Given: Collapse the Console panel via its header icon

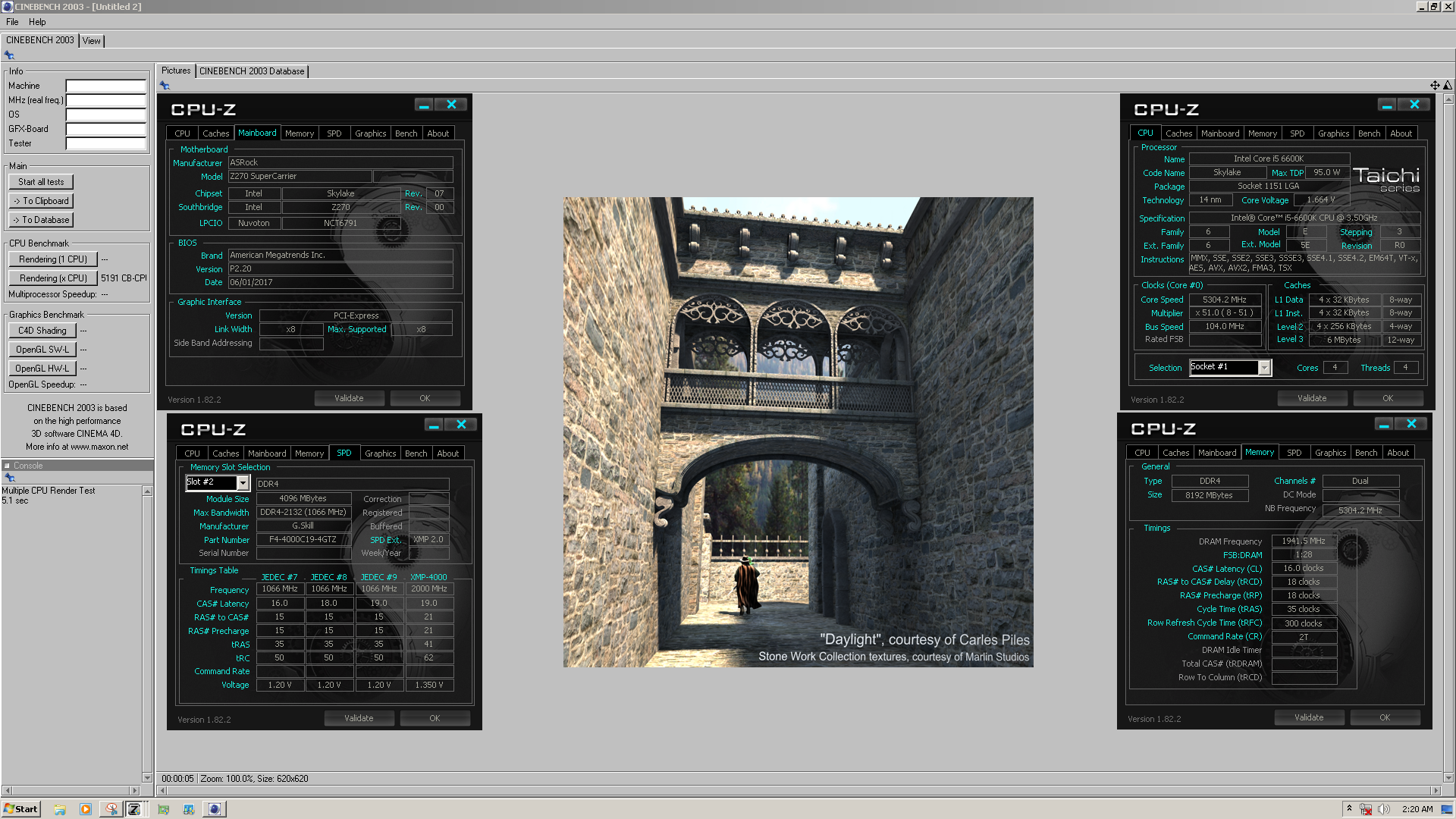Looking at the screenshot, I should 7,466.
